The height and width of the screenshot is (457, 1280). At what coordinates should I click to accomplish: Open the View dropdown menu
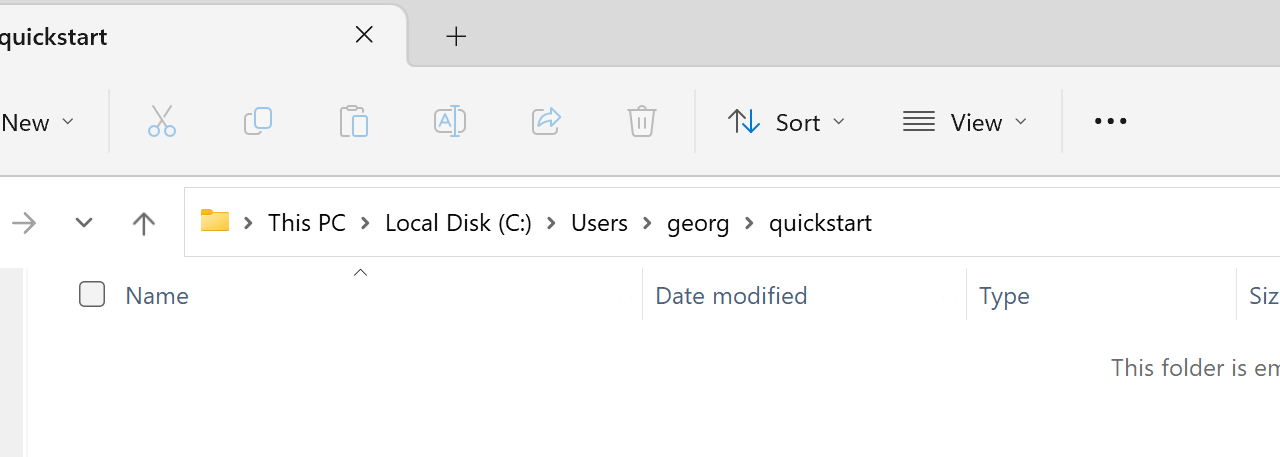coord(965,122)
